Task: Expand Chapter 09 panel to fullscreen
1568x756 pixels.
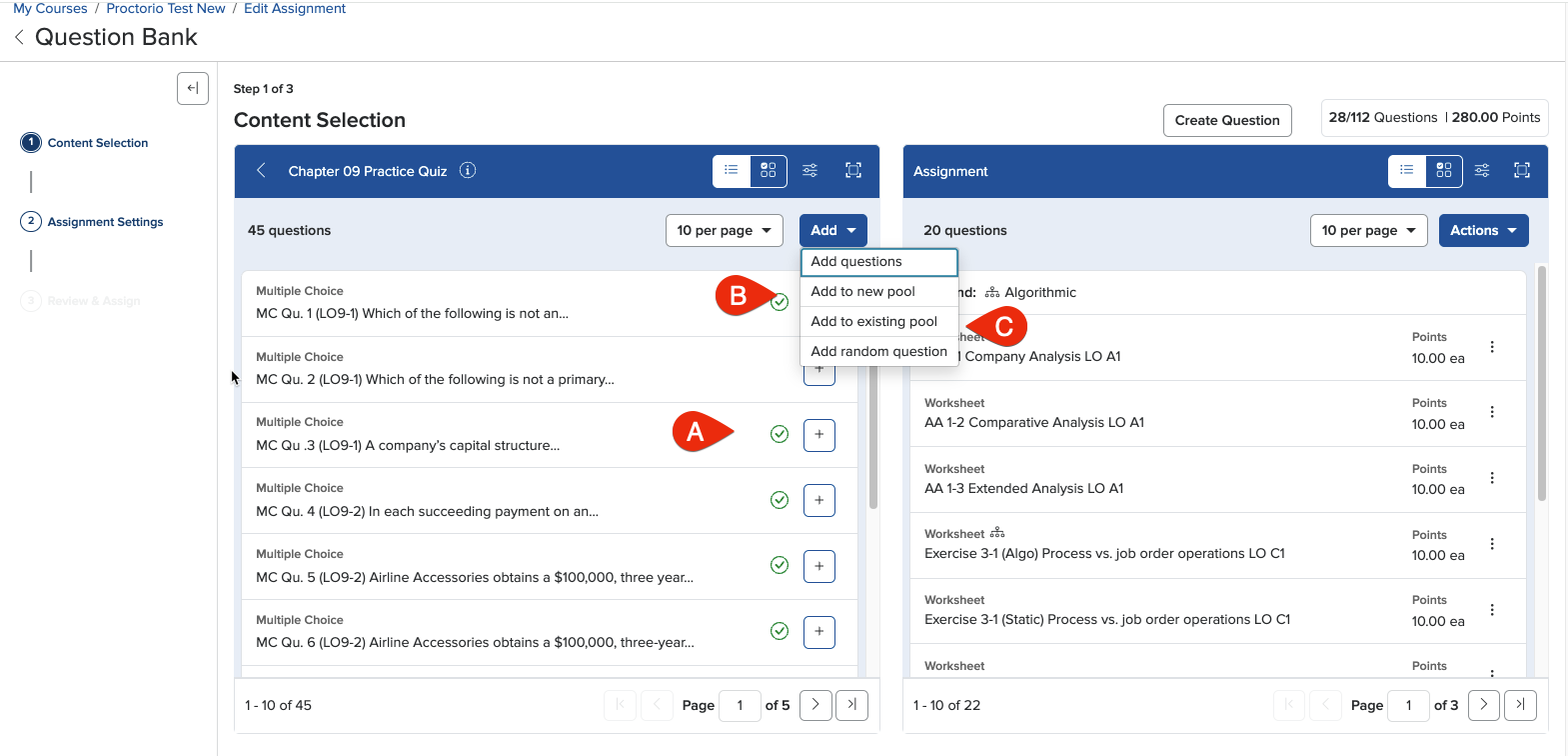Action: coord(853,171)
